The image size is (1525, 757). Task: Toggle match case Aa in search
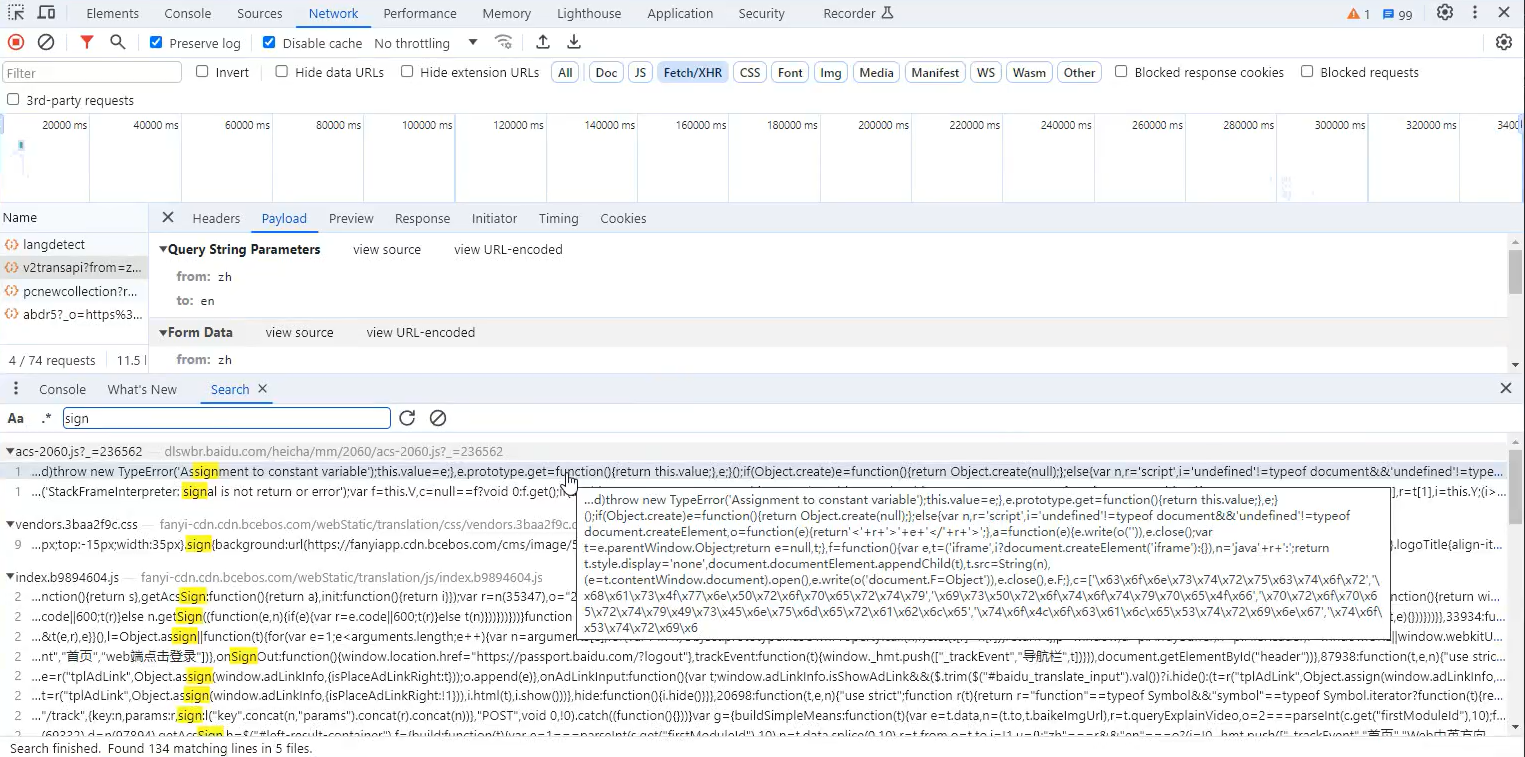coord(16,418)
